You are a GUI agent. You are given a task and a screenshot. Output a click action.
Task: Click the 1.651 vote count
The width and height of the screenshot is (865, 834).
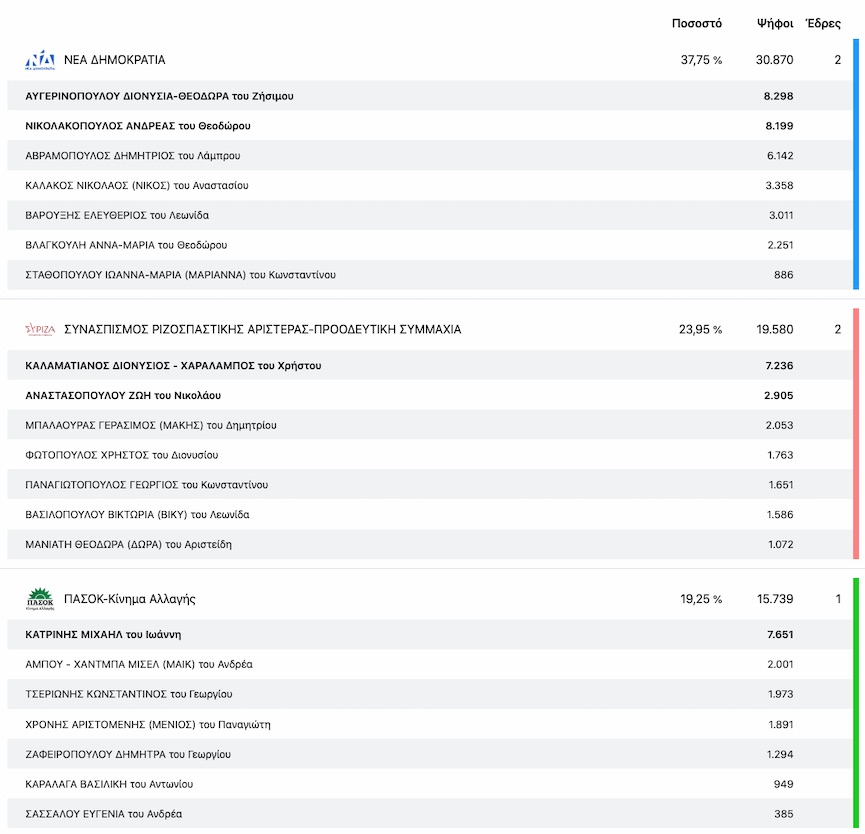coord(781,485)
